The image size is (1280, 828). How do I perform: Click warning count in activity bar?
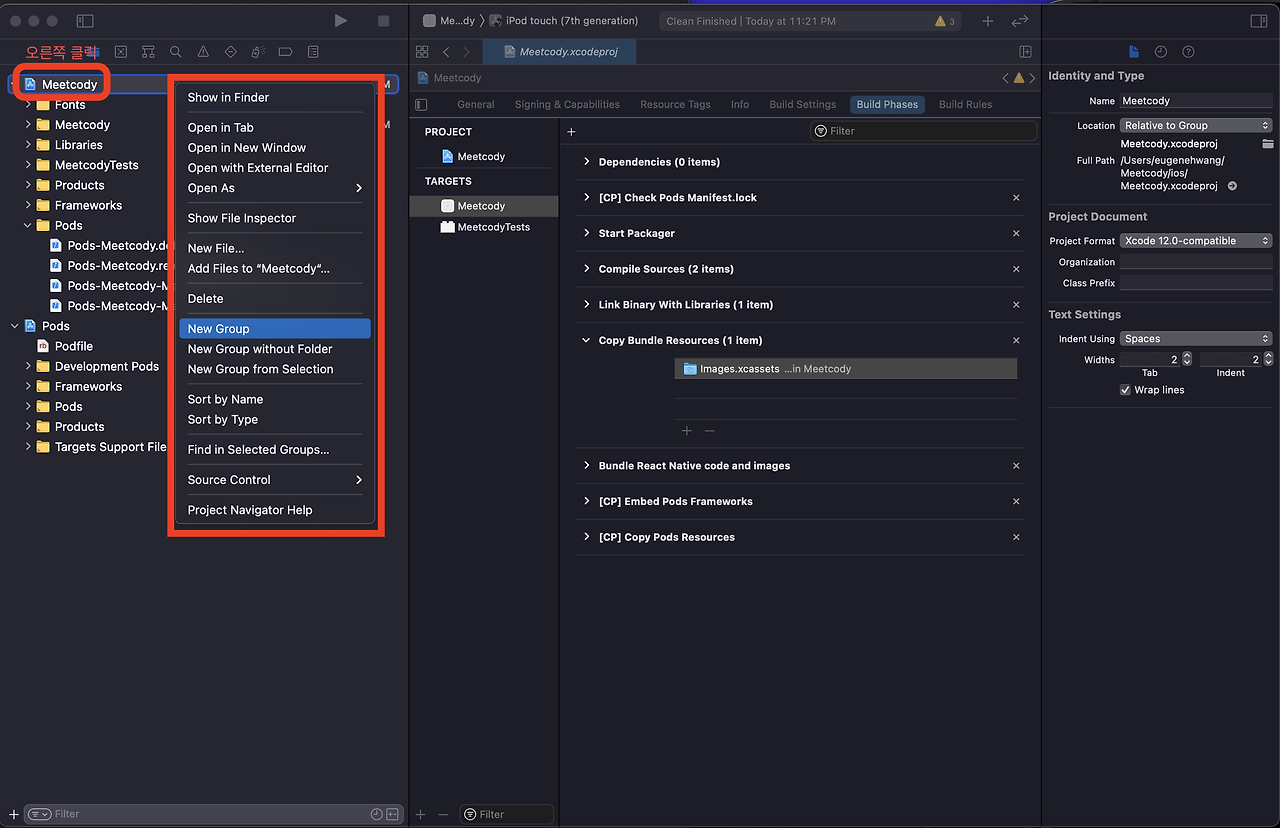(945, 21)
